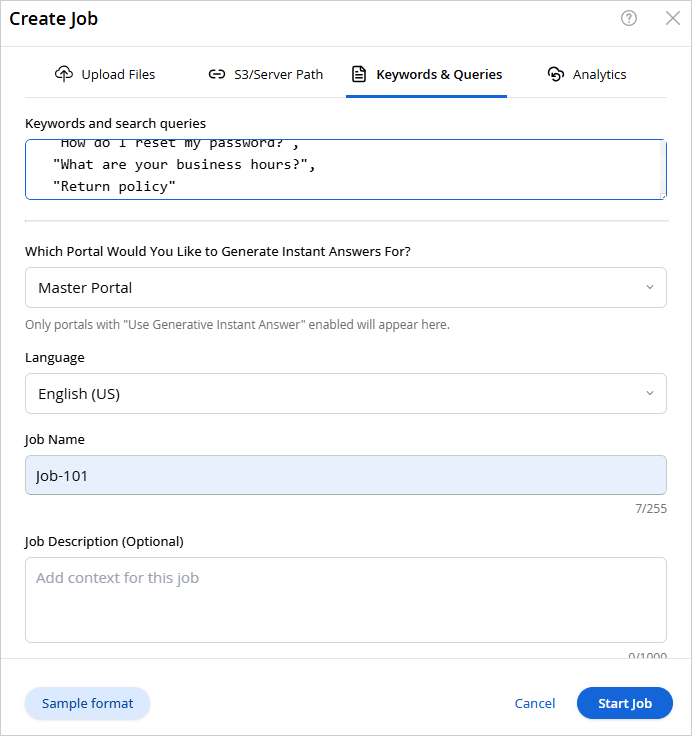692x736 pixels.
Task: Click the "Return policy" query line
Action: tap(114, 186)
